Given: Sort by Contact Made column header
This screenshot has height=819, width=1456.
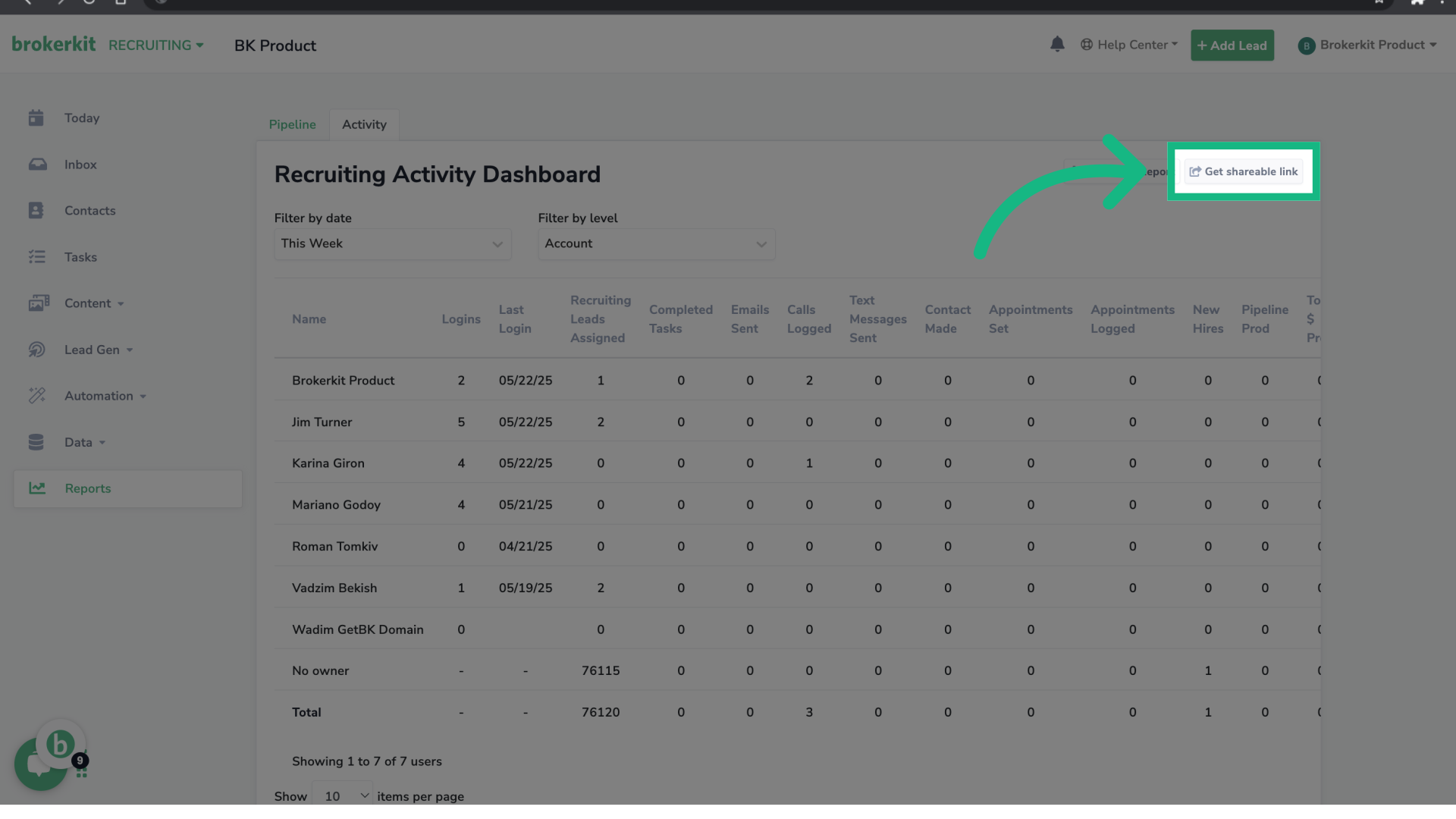Looking at the screenshot, I should (947, 319).
